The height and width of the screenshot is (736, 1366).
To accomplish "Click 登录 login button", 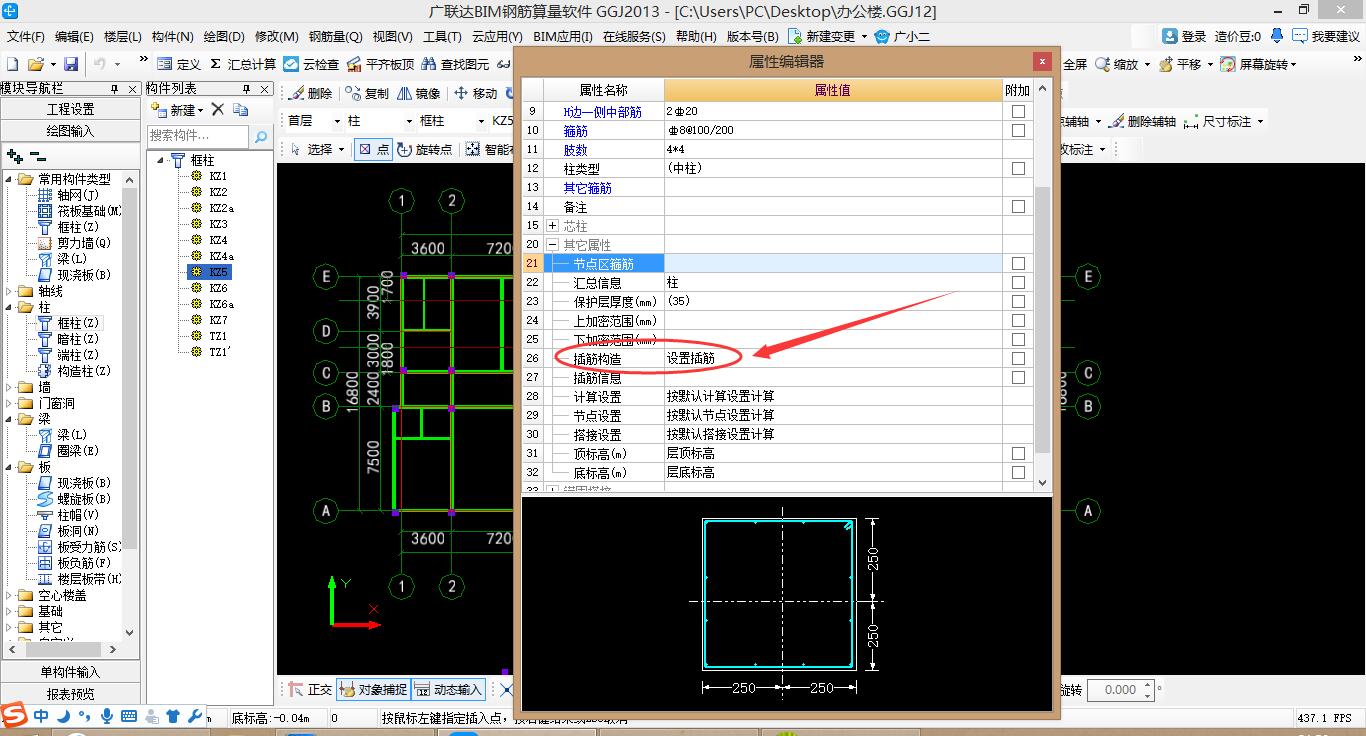I will [1184, 36].
